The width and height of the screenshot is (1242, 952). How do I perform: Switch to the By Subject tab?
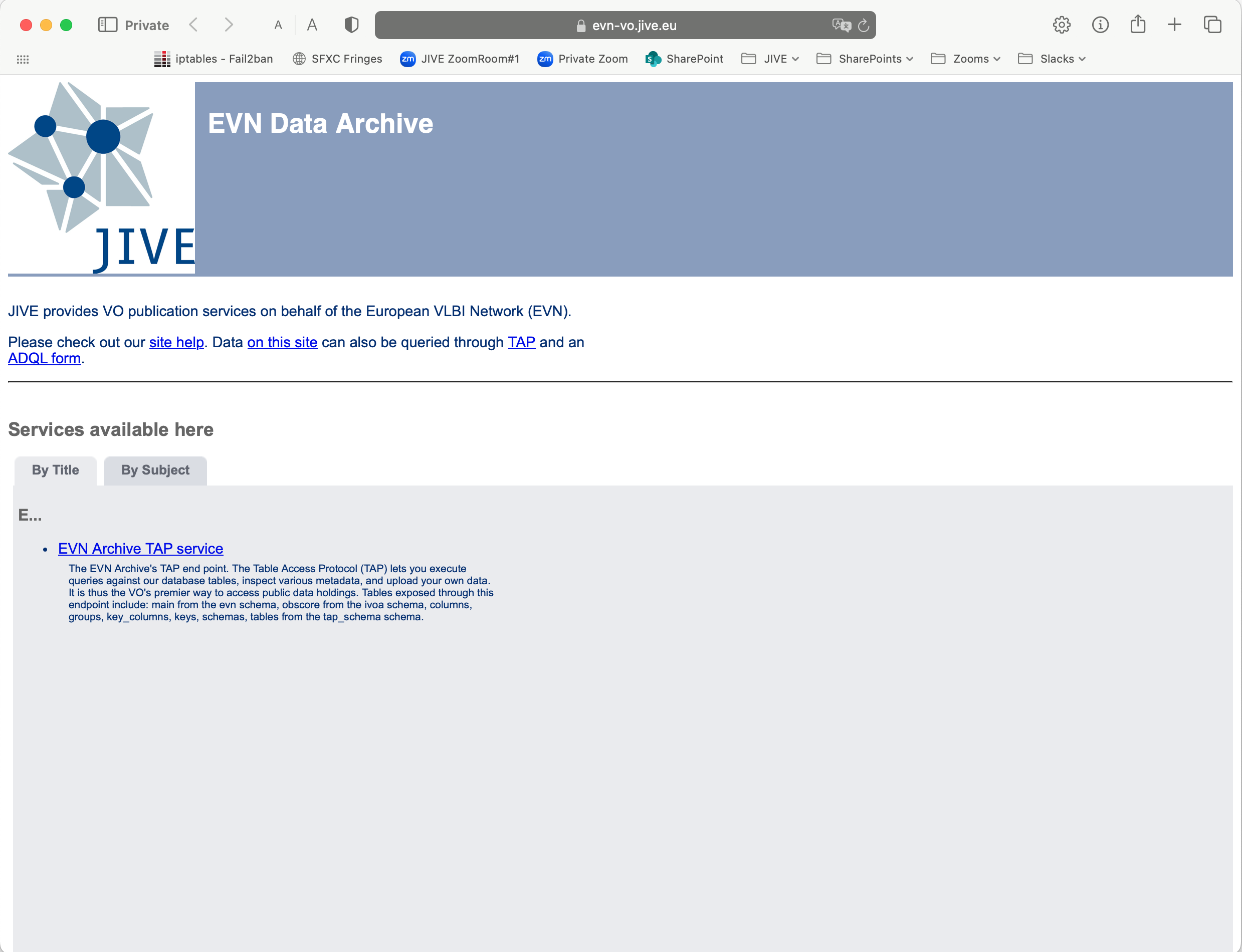tap(155, 470)
